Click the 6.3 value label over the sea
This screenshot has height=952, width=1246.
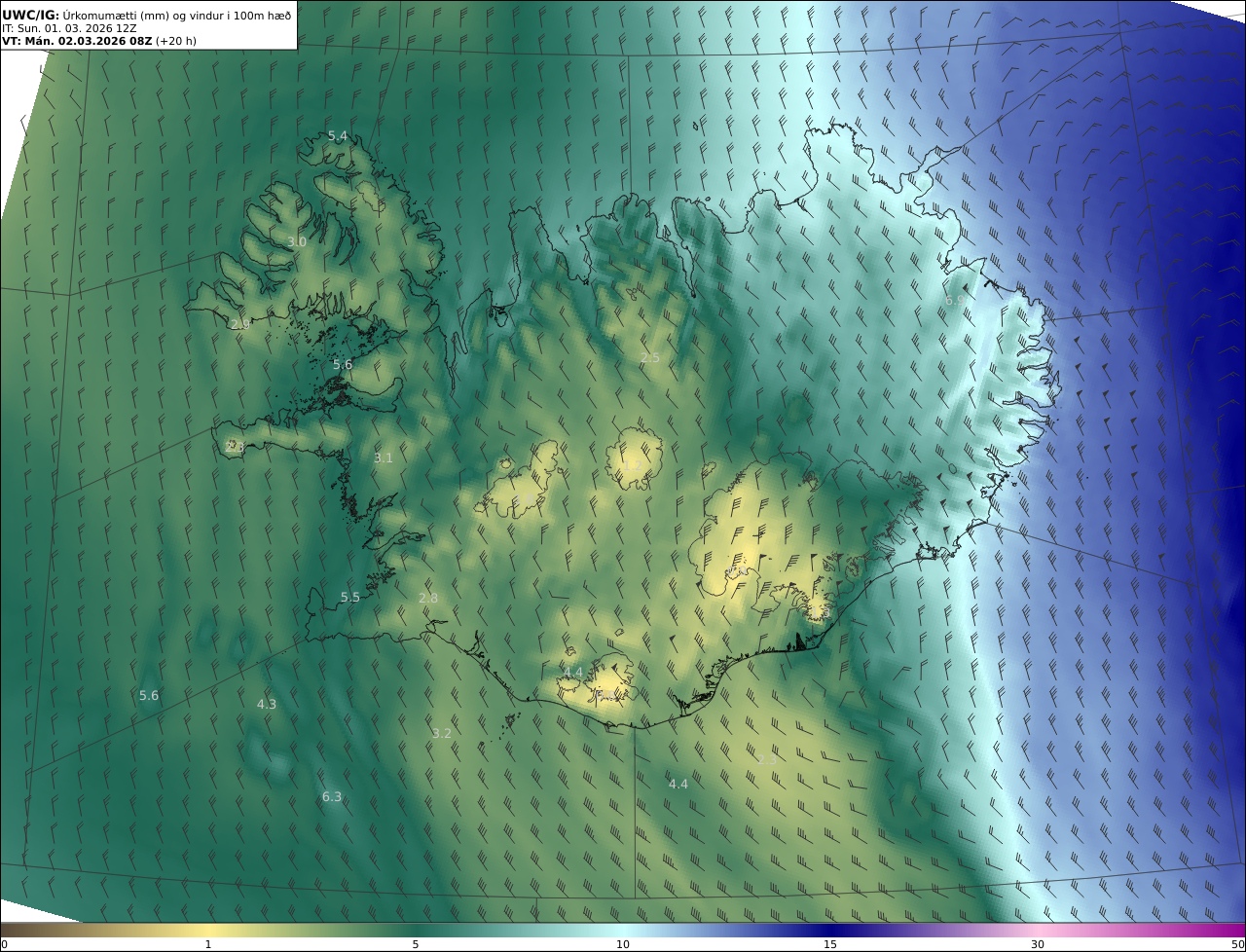coord(332,796)
